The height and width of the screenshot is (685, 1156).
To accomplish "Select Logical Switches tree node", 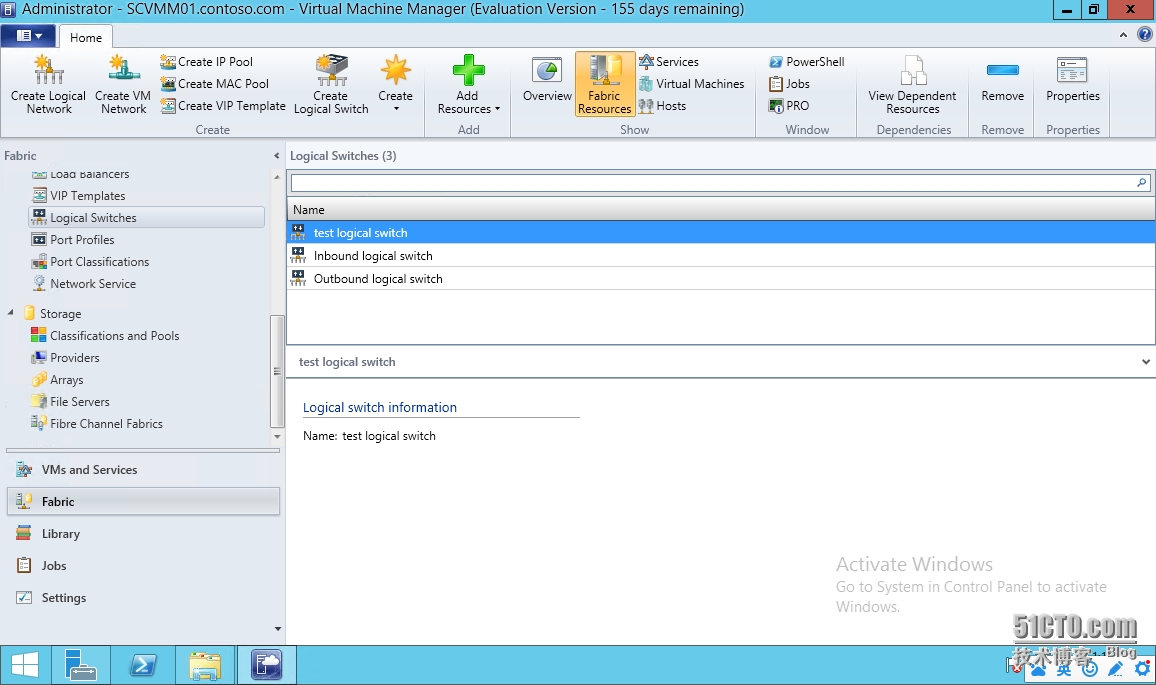I will tap(147, 218).
